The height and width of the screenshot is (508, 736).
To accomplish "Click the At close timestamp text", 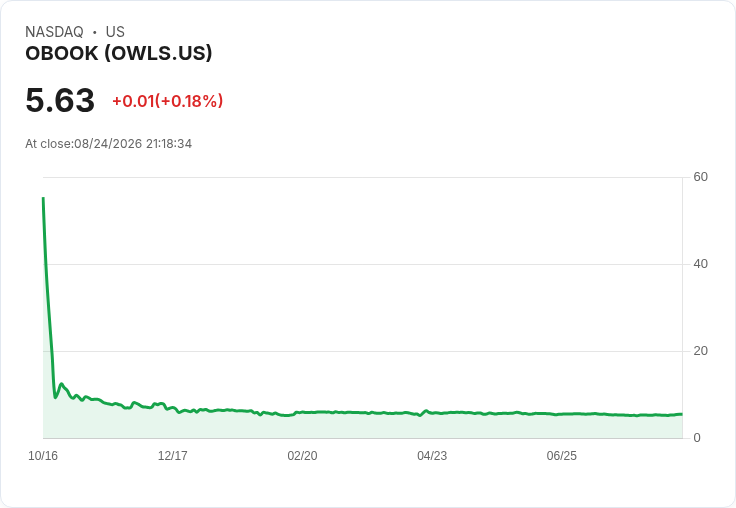I will 108,144.
